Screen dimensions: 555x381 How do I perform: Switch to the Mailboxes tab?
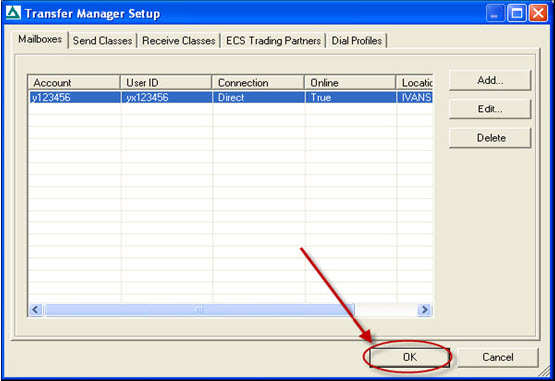(40, 39)
